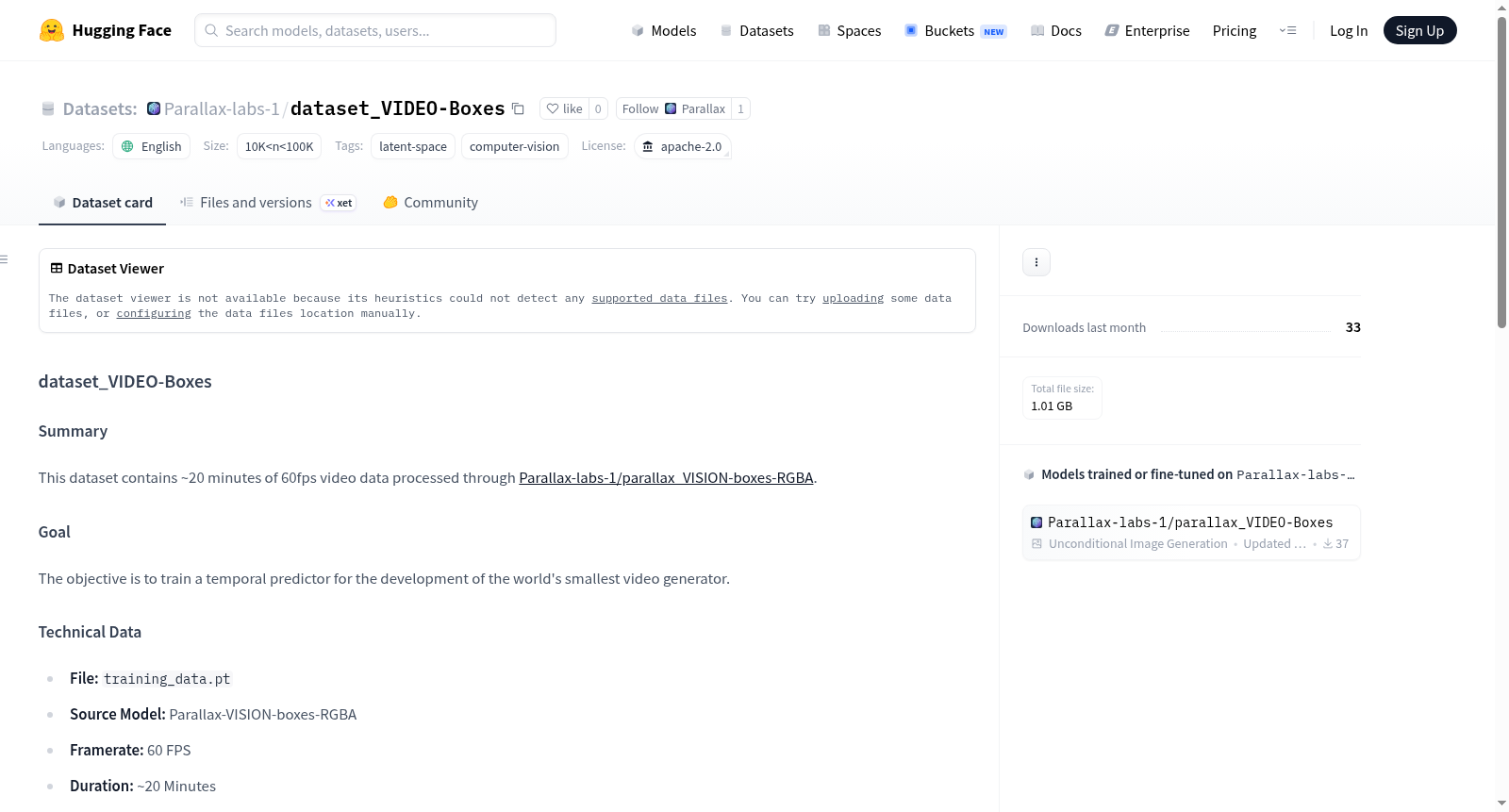Click the Goal heading
The height and width of the screenshot is (812, 1509).
pyautogui.click(x=55, y=532)
